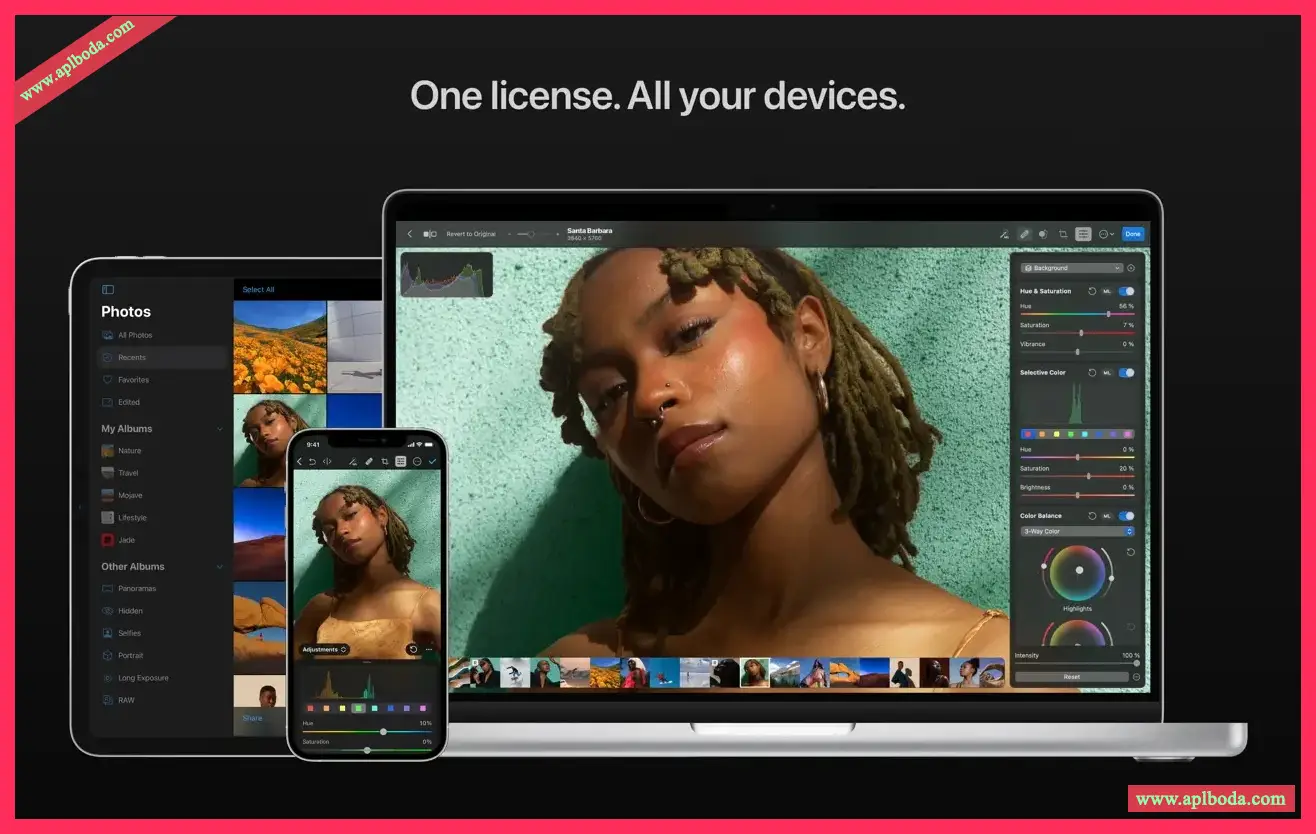This screenshot has width=1316, height=834.
Task: Click the retouch brush icon in Mac toolbar
Action: point(1024,234)
